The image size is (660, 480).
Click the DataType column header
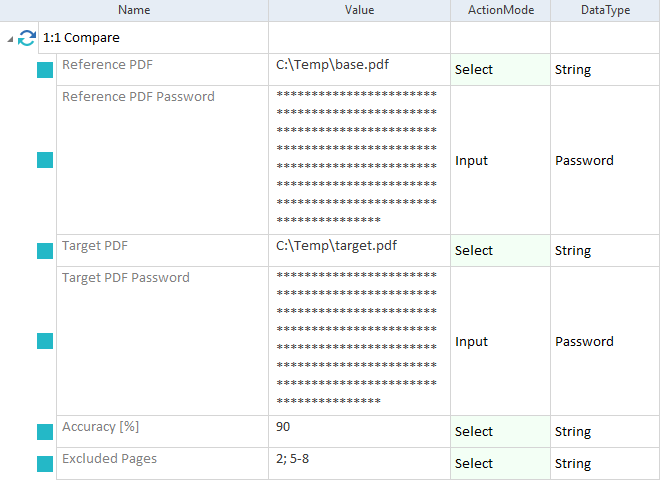click(605, 10)
